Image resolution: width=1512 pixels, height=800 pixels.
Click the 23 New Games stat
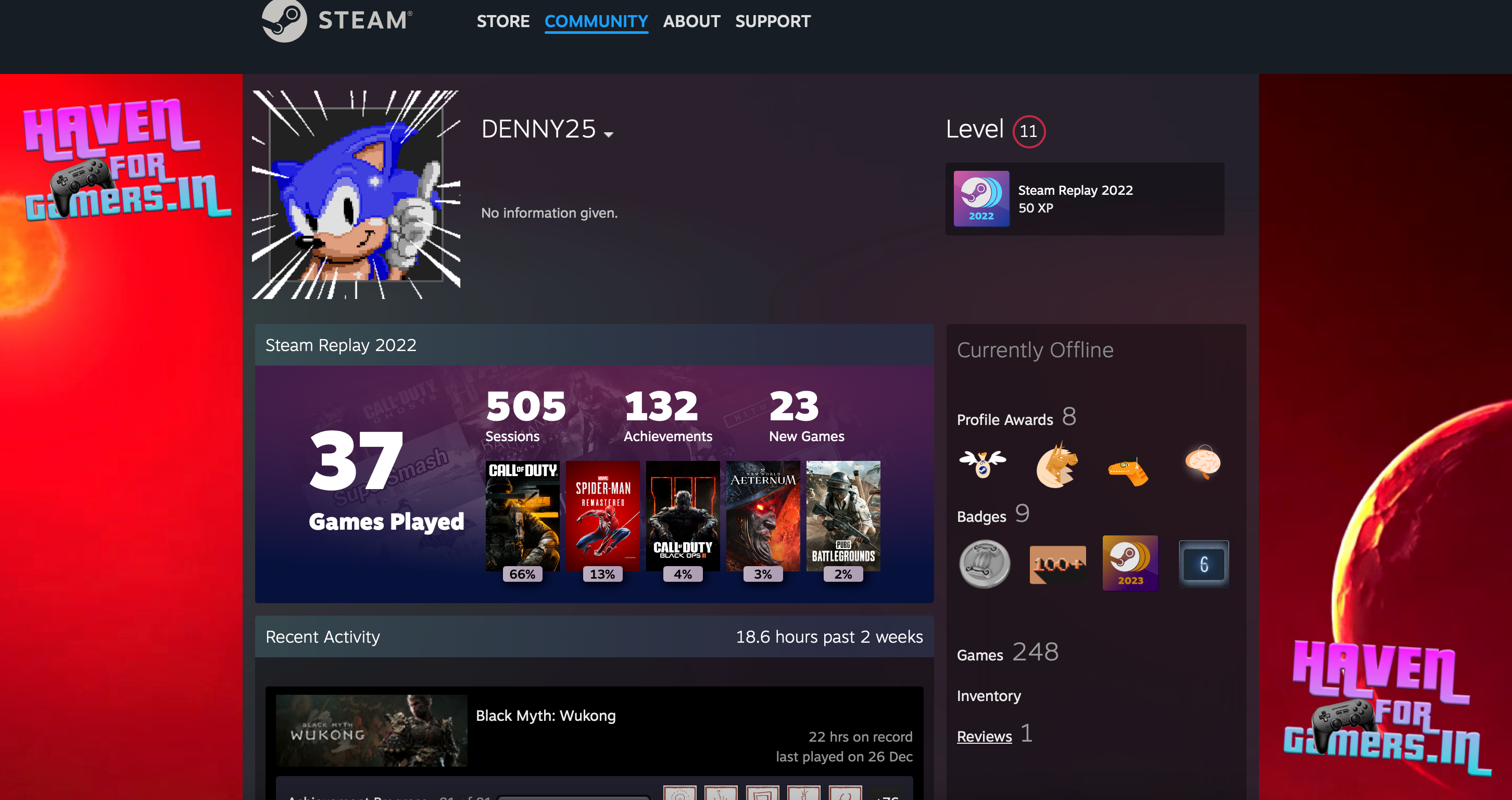(x=807, y=416)
